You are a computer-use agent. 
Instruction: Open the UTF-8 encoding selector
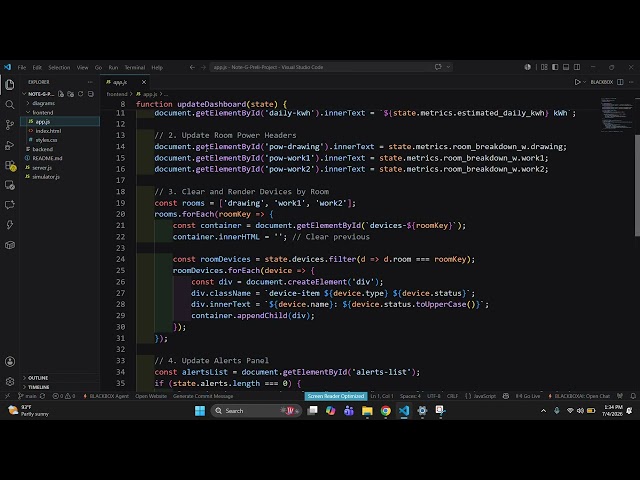[433, 396]
